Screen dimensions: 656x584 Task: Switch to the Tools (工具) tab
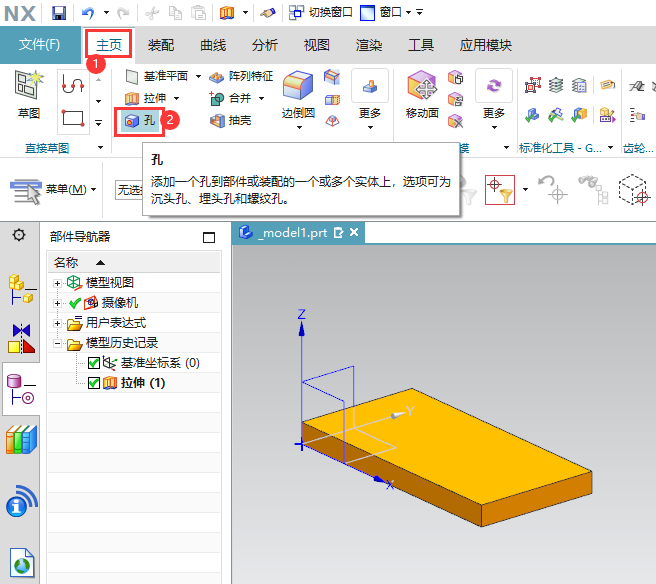point(420,45)
